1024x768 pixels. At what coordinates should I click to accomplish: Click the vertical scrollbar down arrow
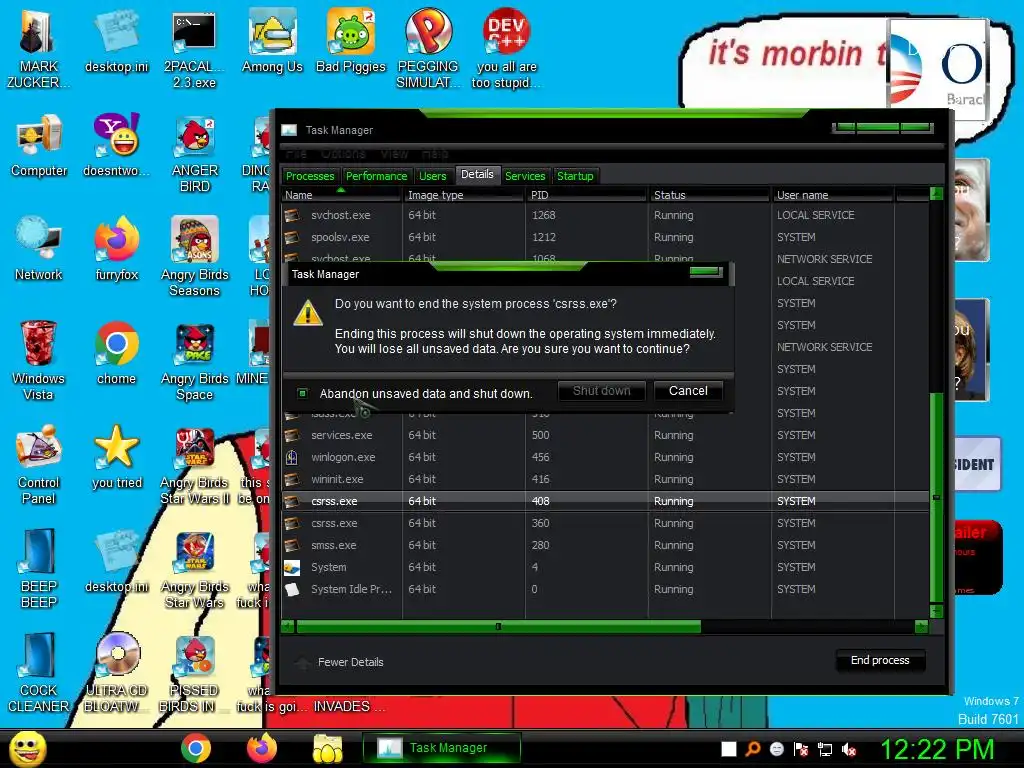tap(936, 612)
